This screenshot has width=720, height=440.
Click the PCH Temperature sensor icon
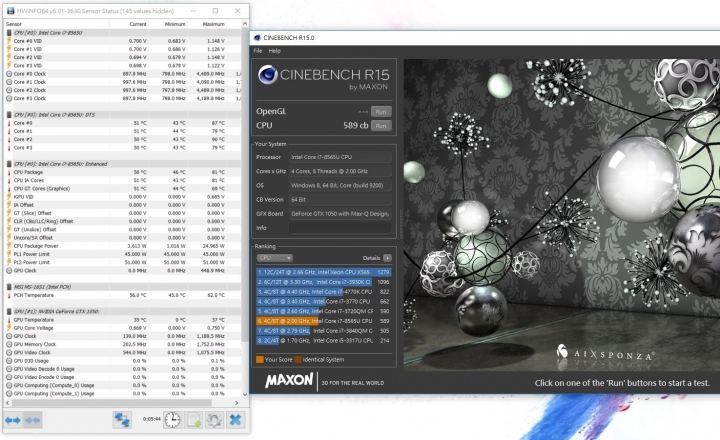[x=9, y=295]
